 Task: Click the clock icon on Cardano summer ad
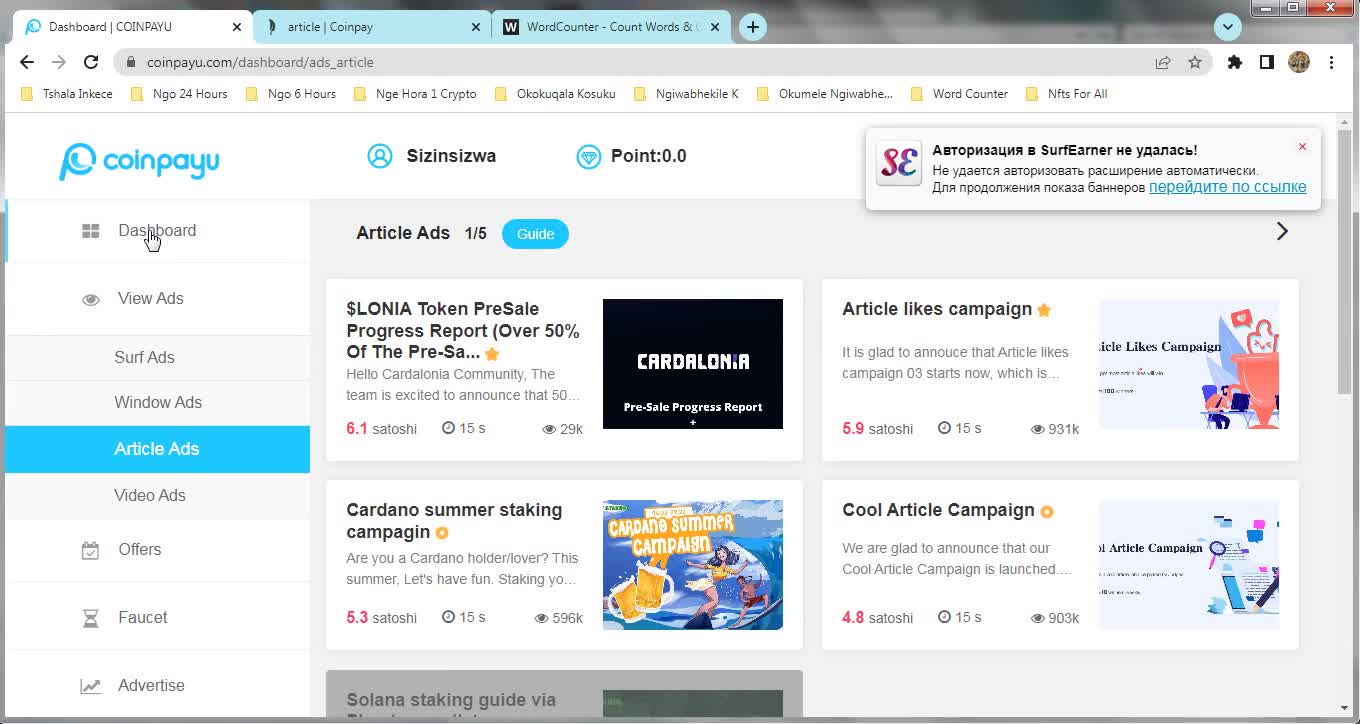tap(449, 617)
